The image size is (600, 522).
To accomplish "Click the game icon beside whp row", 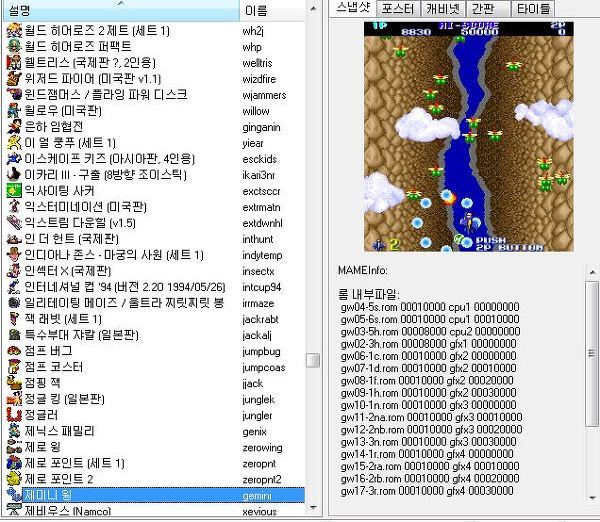I will point(14,46).
